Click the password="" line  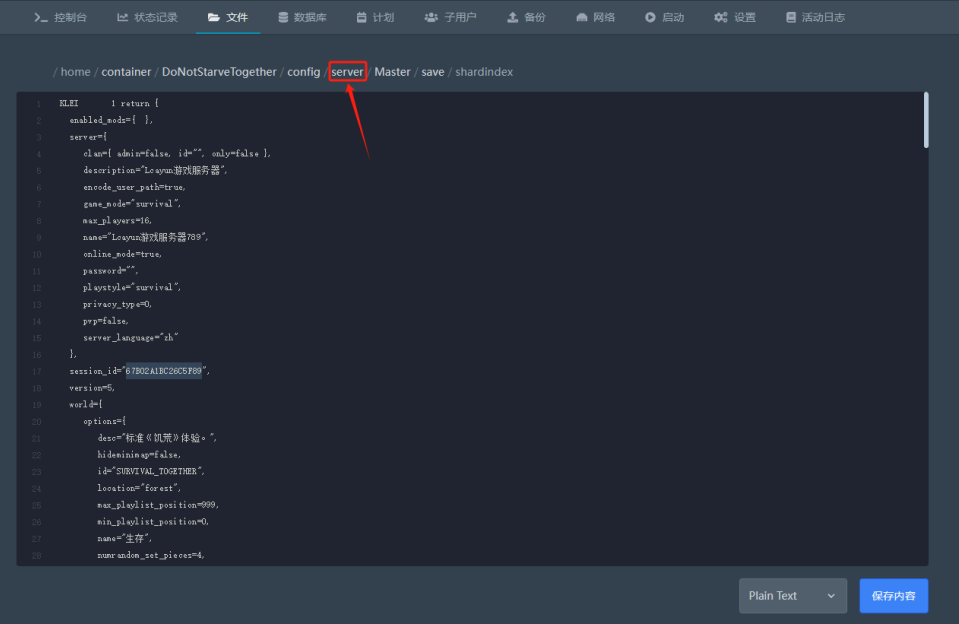point(111,271)
